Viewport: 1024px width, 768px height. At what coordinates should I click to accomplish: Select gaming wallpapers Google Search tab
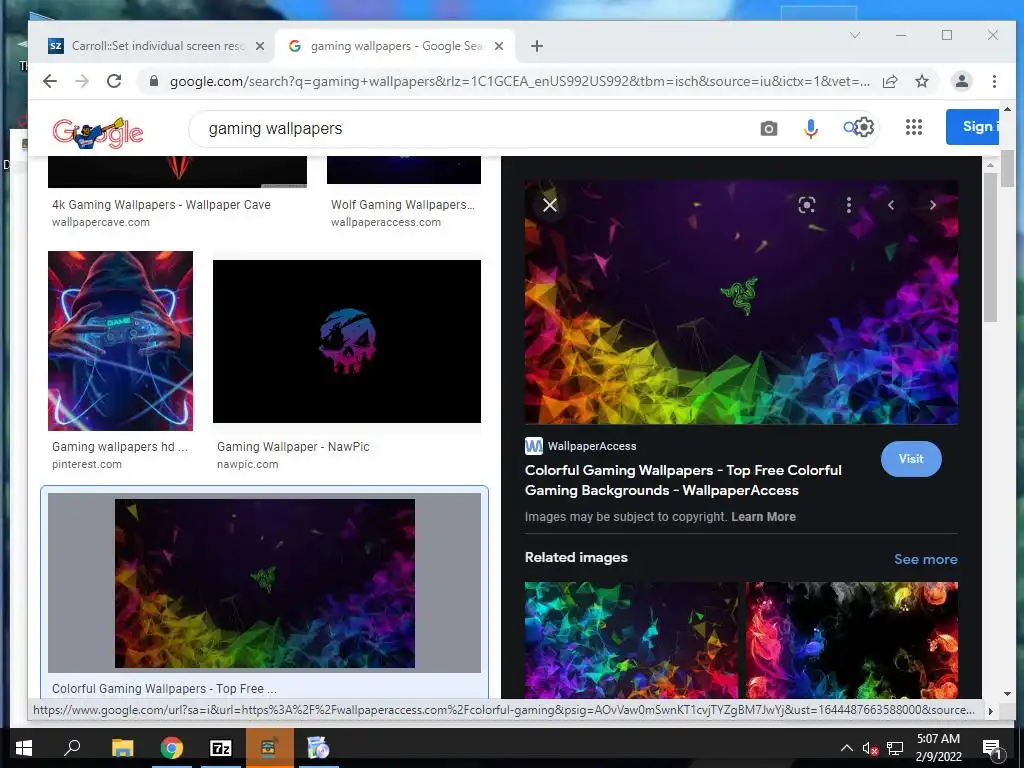click(396, 46)
